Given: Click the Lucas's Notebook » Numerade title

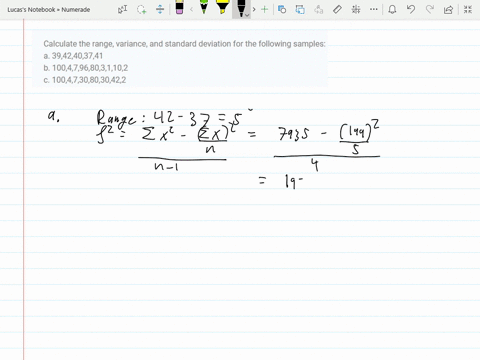Looking at the screenshot, I should [49, 10].
